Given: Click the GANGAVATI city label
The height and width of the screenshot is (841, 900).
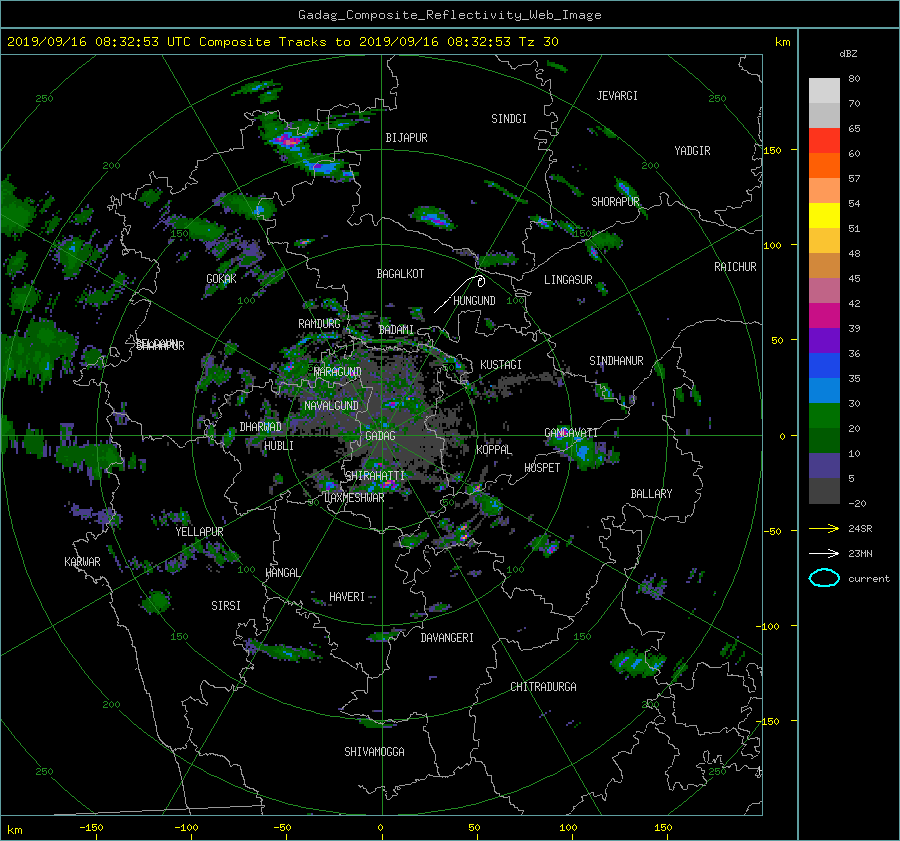Looking at the screenshot, I should coord(571,433).
